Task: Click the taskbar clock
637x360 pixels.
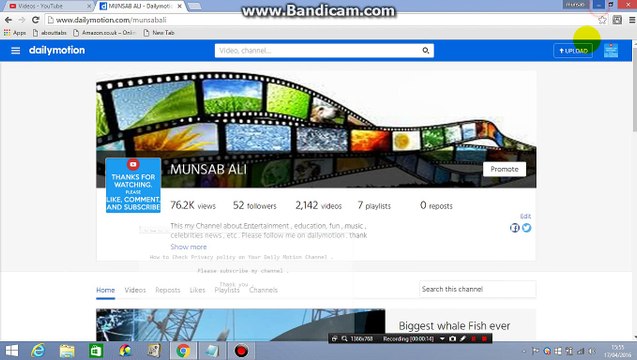Action: point(618,351)
